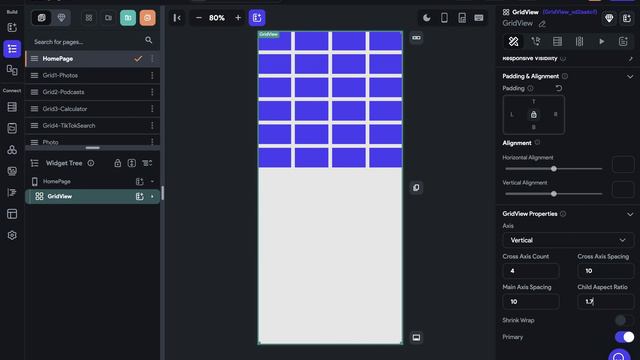Open the Settings gear sidebar icon
Viewport: 640px width, 360px height.
(x=12, y=235)
